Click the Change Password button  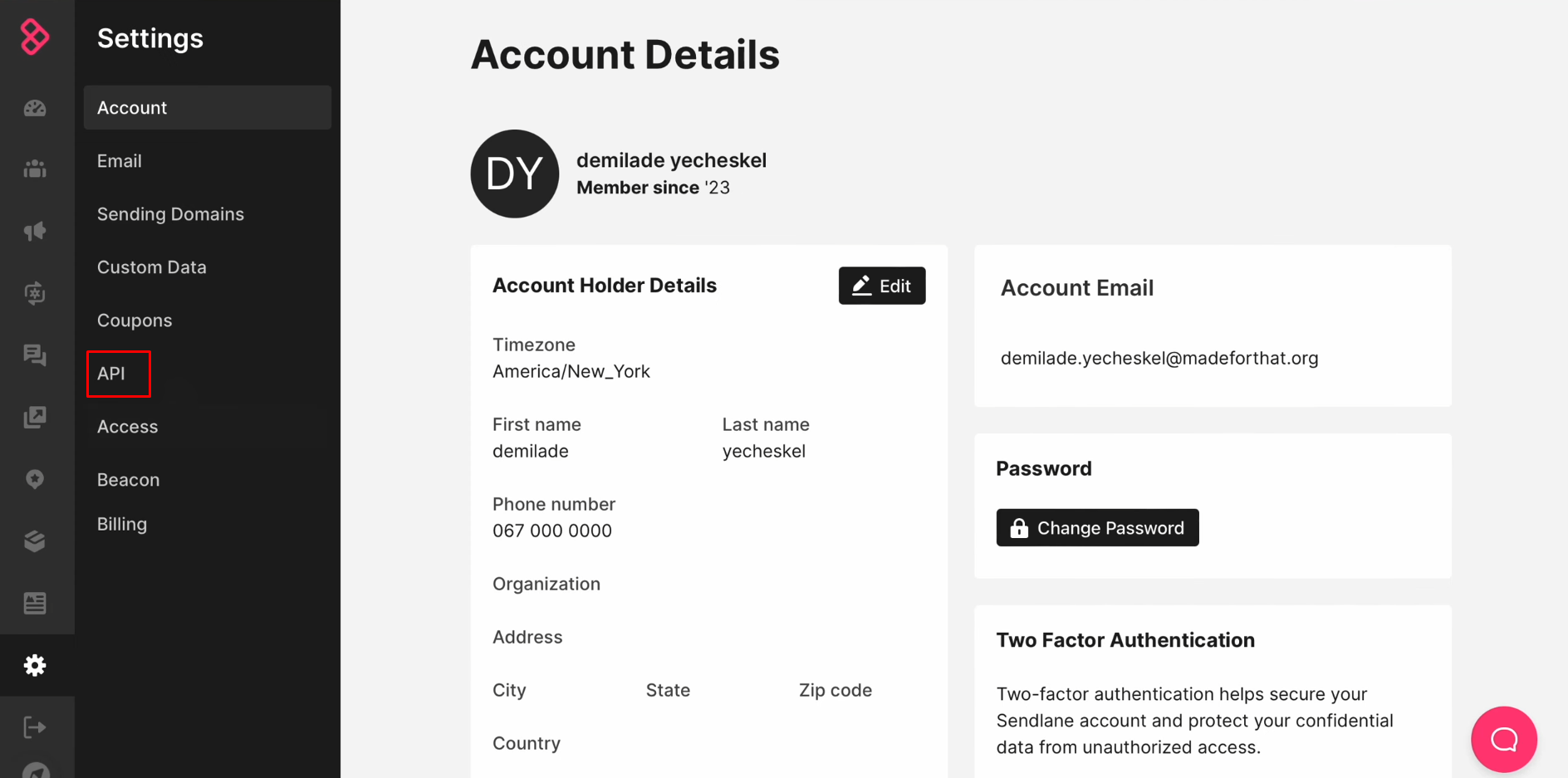pos(1097,528)
